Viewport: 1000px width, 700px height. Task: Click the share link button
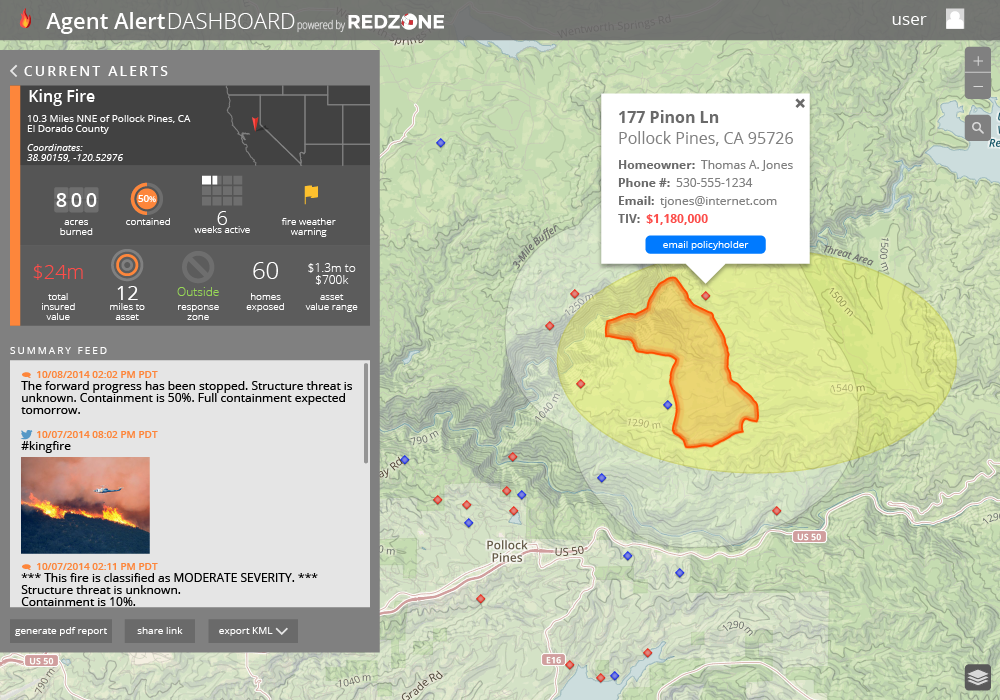(x=159, y=631)
